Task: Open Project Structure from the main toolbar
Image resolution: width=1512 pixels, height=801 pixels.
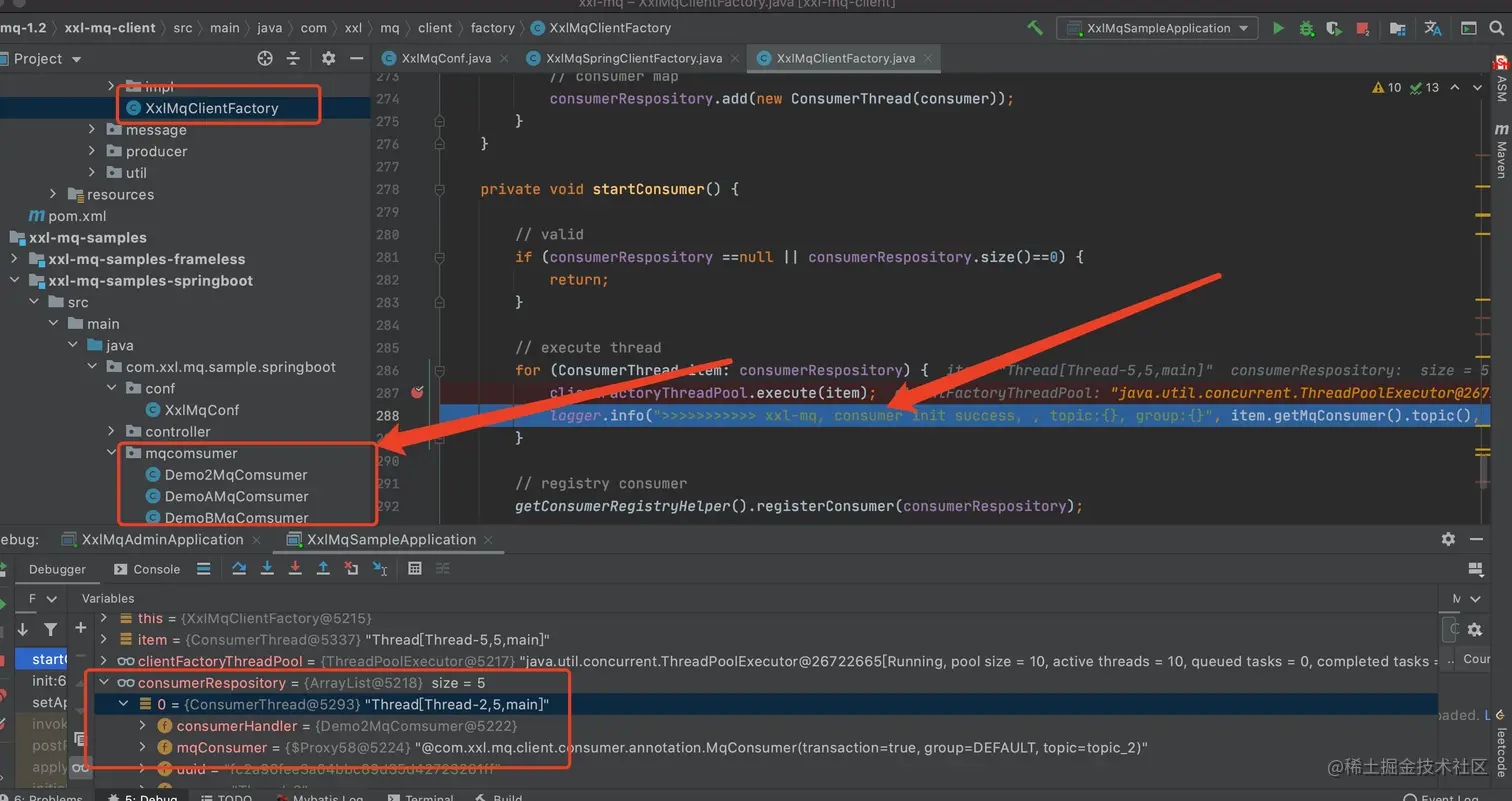Action: [1398, 28]
